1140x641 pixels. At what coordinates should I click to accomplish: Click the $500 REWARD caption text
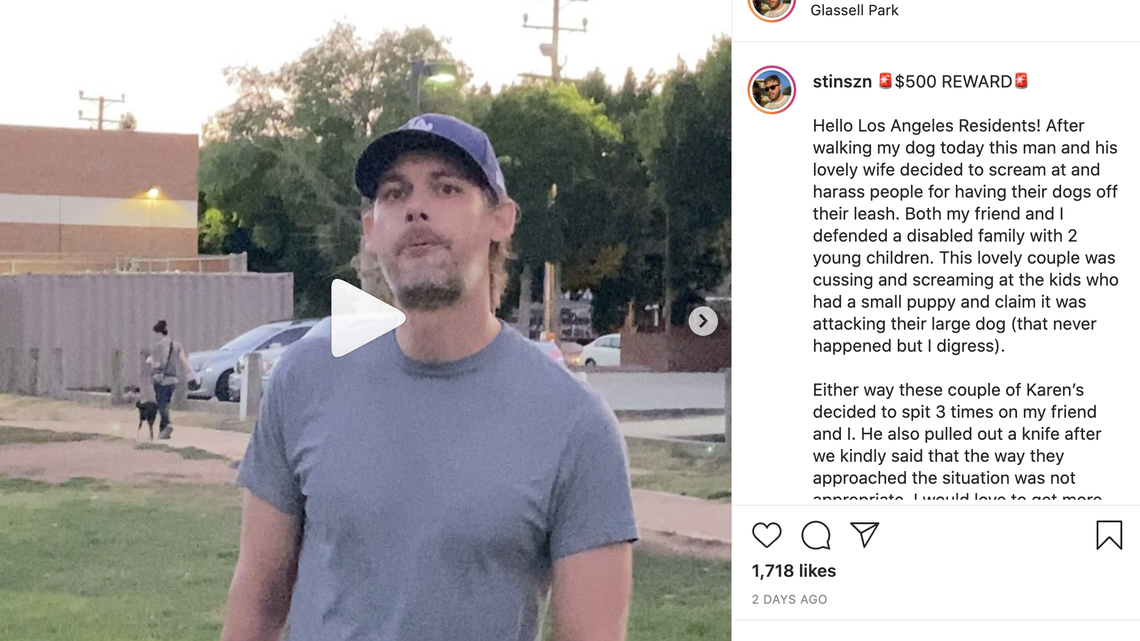click(953, 82)
